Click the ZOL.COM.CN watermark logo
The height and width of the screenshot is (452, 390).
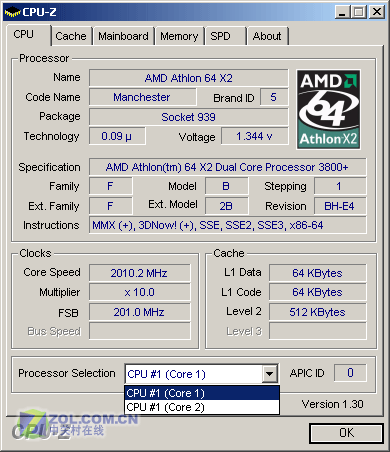[76, 424]
